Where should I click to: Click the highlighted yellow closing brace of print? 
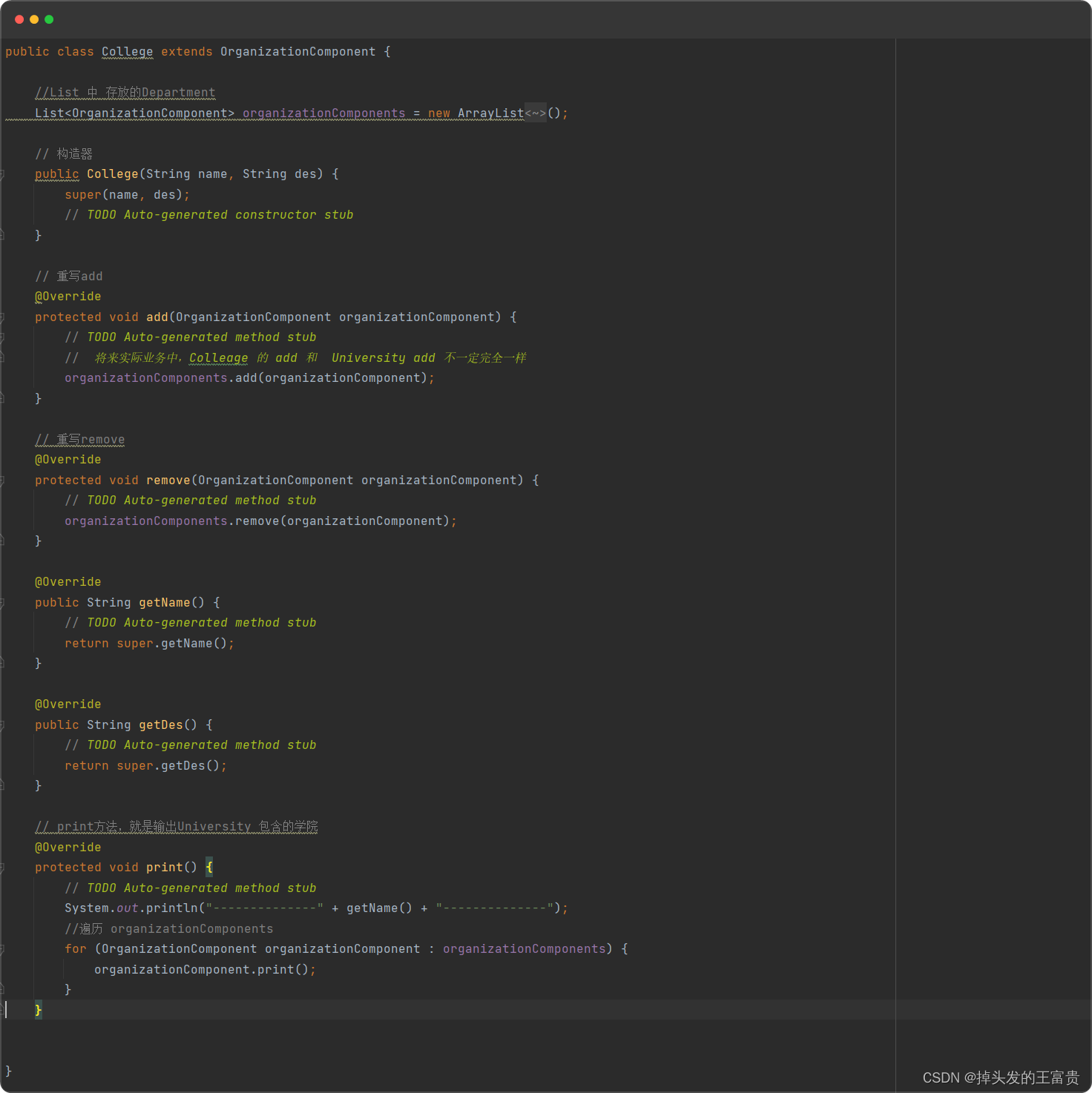39,1010
